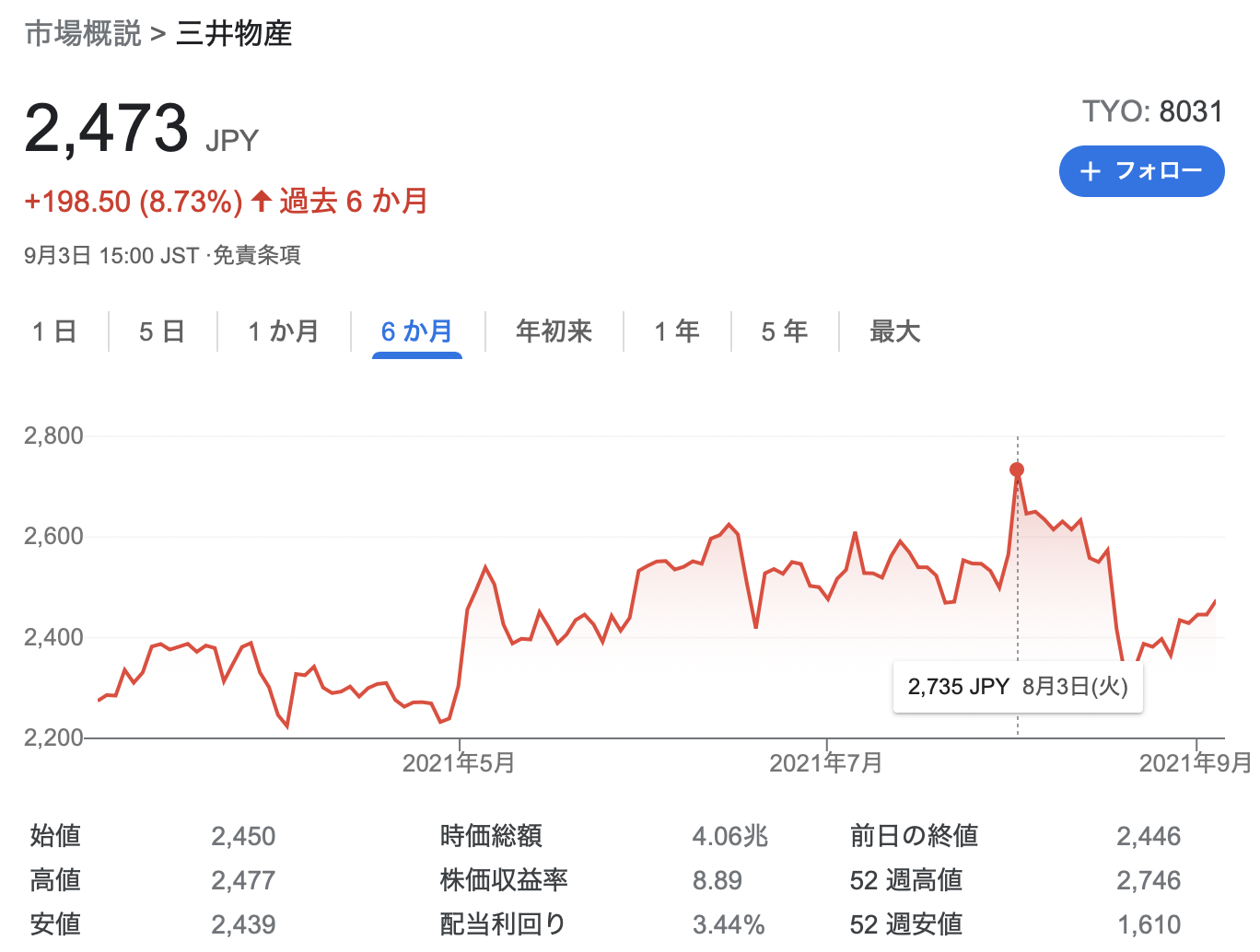Image resolution: width=1260 pixels, height=952 pixels.
Task: Switch to the 1 か月 tab
Action: [x=284, y=331]
